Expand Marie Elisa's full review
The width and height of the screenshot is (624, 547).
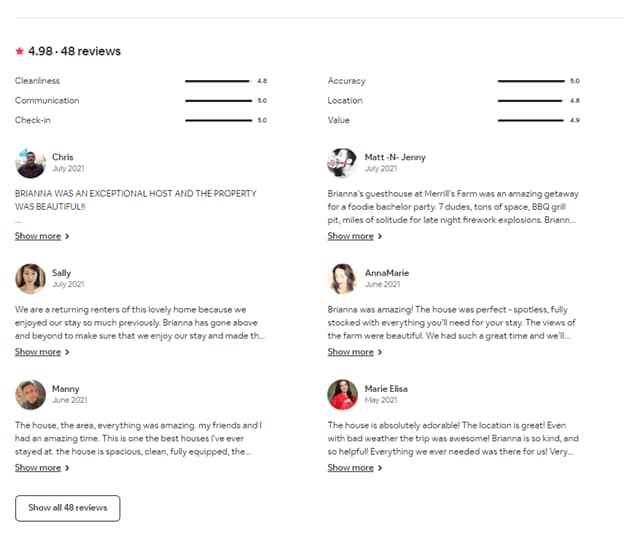pyautogui.click(x=355, y=467)
